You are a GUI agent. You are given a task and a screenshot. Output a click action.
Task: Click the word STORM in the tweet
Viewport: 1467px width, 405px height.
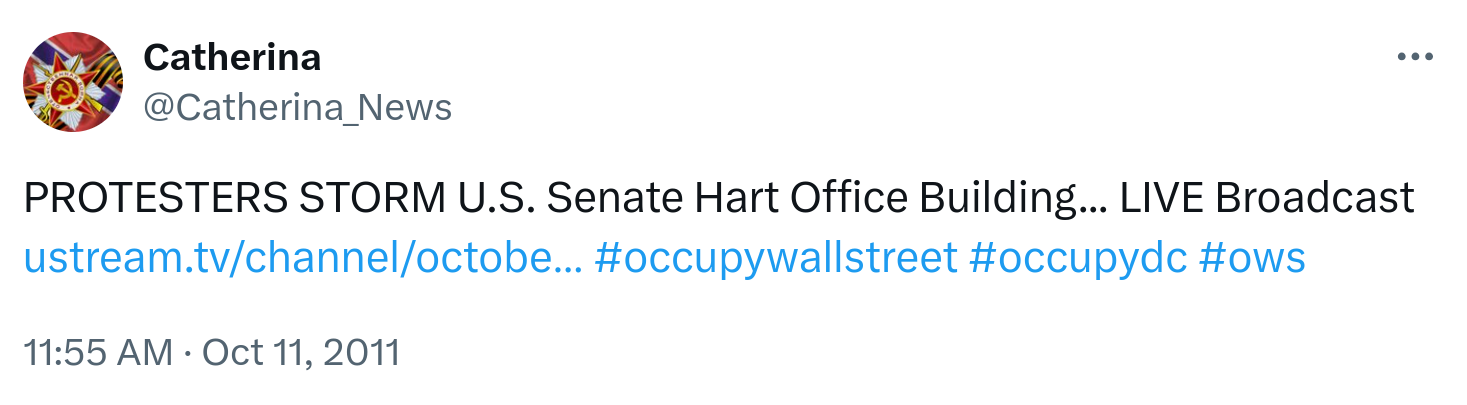(371, 199)
